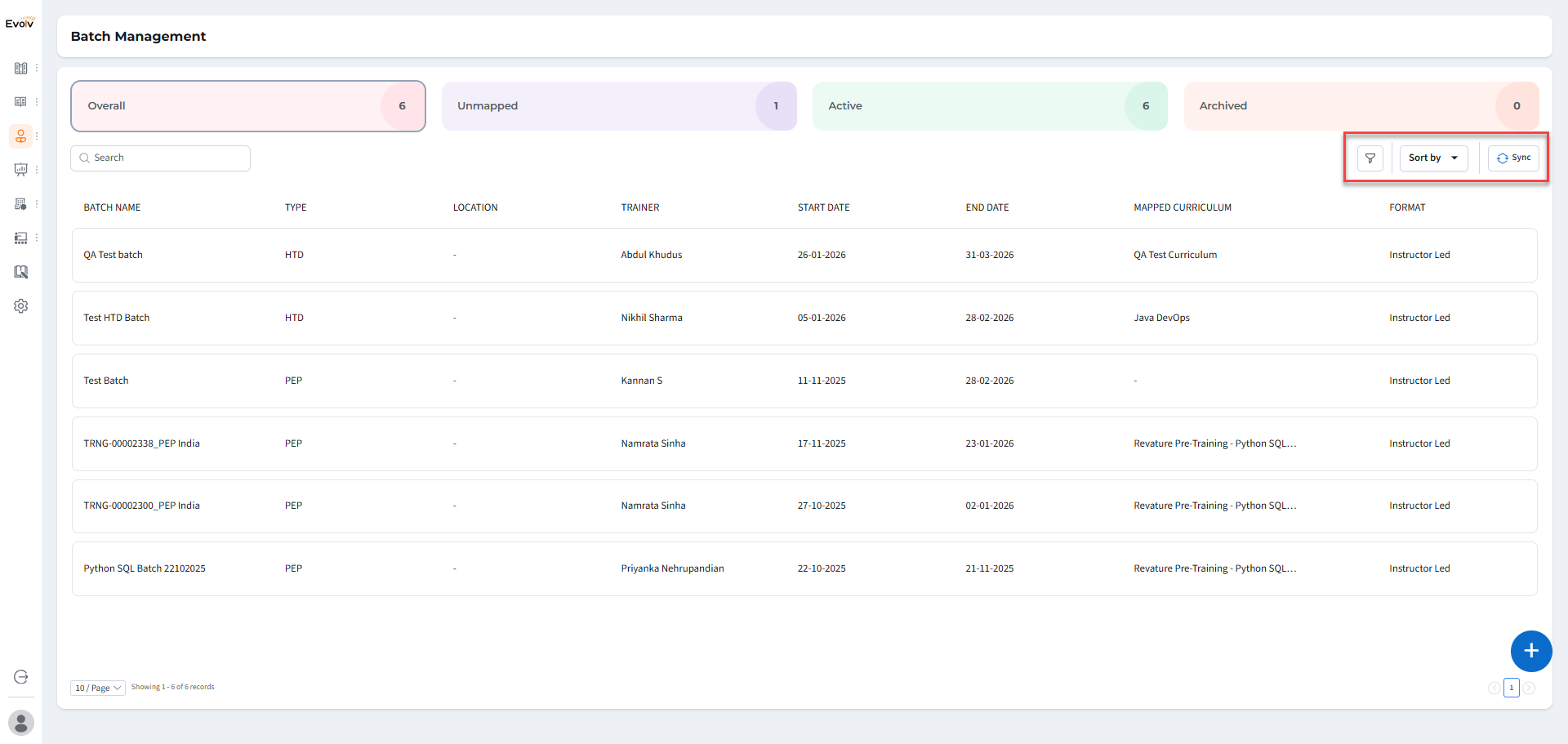Click the TYPE column header
This screenshot has height=744, width=1568.
coord(296,207)
